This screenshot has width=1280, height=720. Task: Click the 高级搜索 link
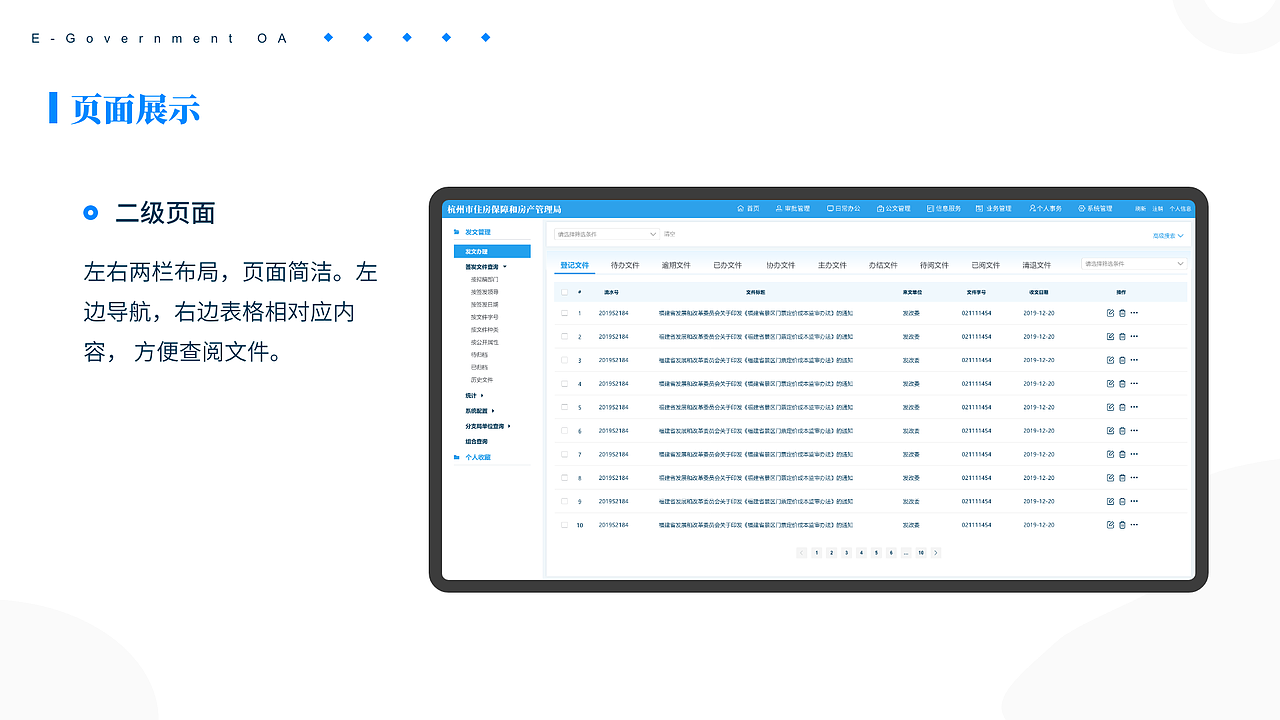tap(1166, 235)
